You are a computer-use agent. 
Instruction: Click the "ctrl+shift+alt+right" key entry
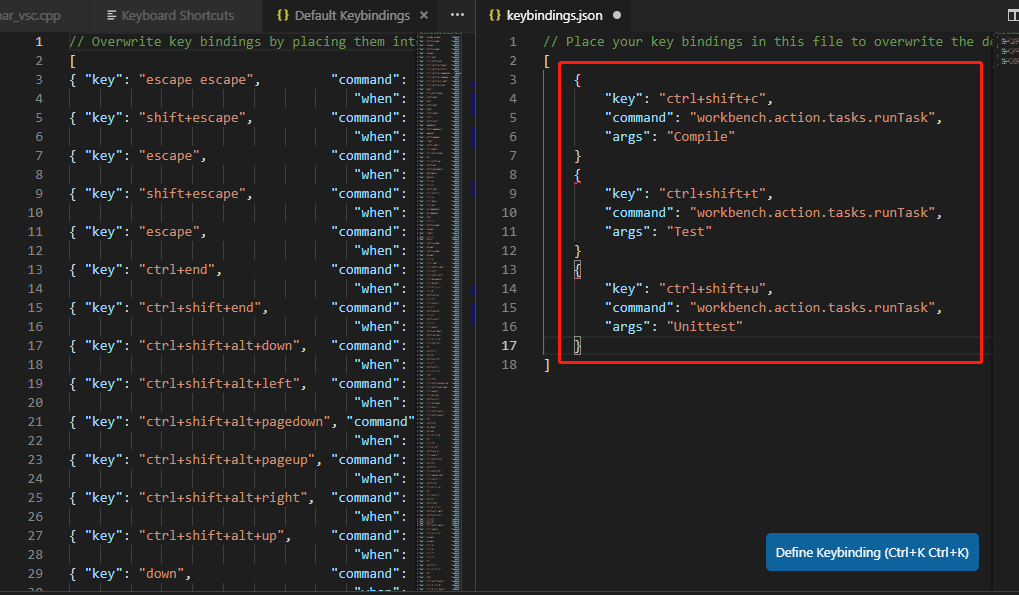pyautogui.click(x=226, y=498)
